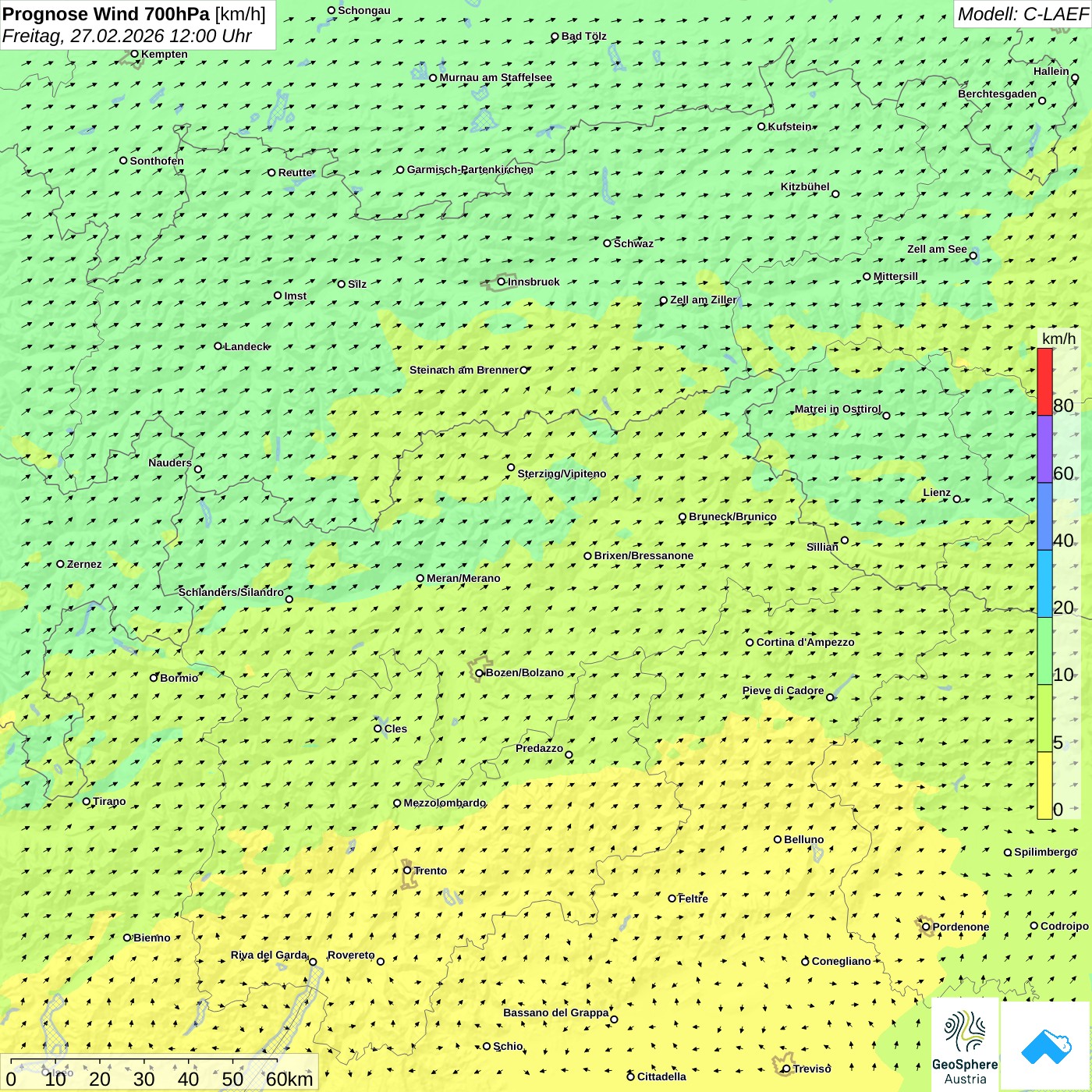Click the 'Conegliano' label
This screenshot has width=1092, height=1092.
(x=841, y=961)
